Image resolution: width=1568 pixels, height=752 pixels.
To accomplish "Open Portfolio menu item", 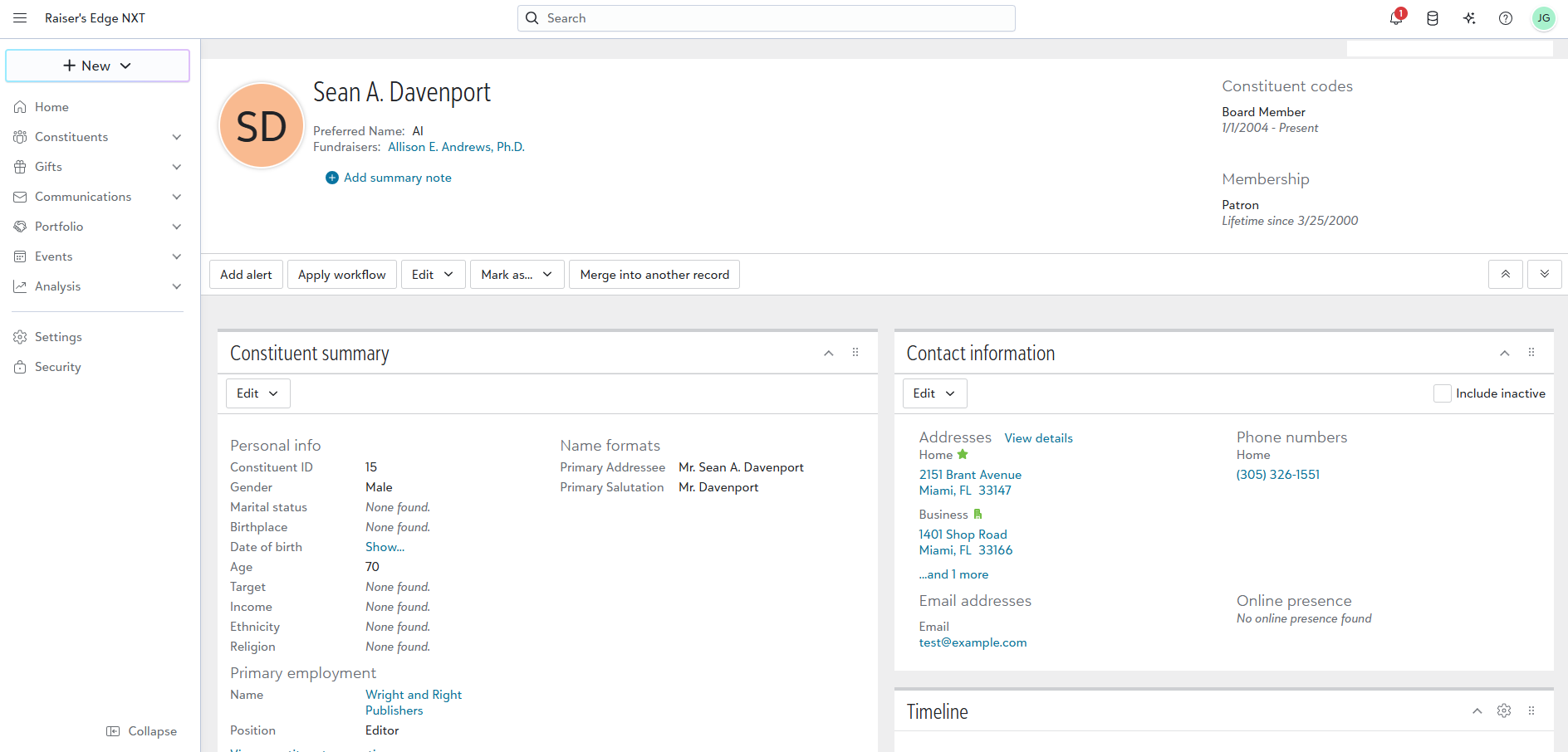I will [x=59, y=227].
